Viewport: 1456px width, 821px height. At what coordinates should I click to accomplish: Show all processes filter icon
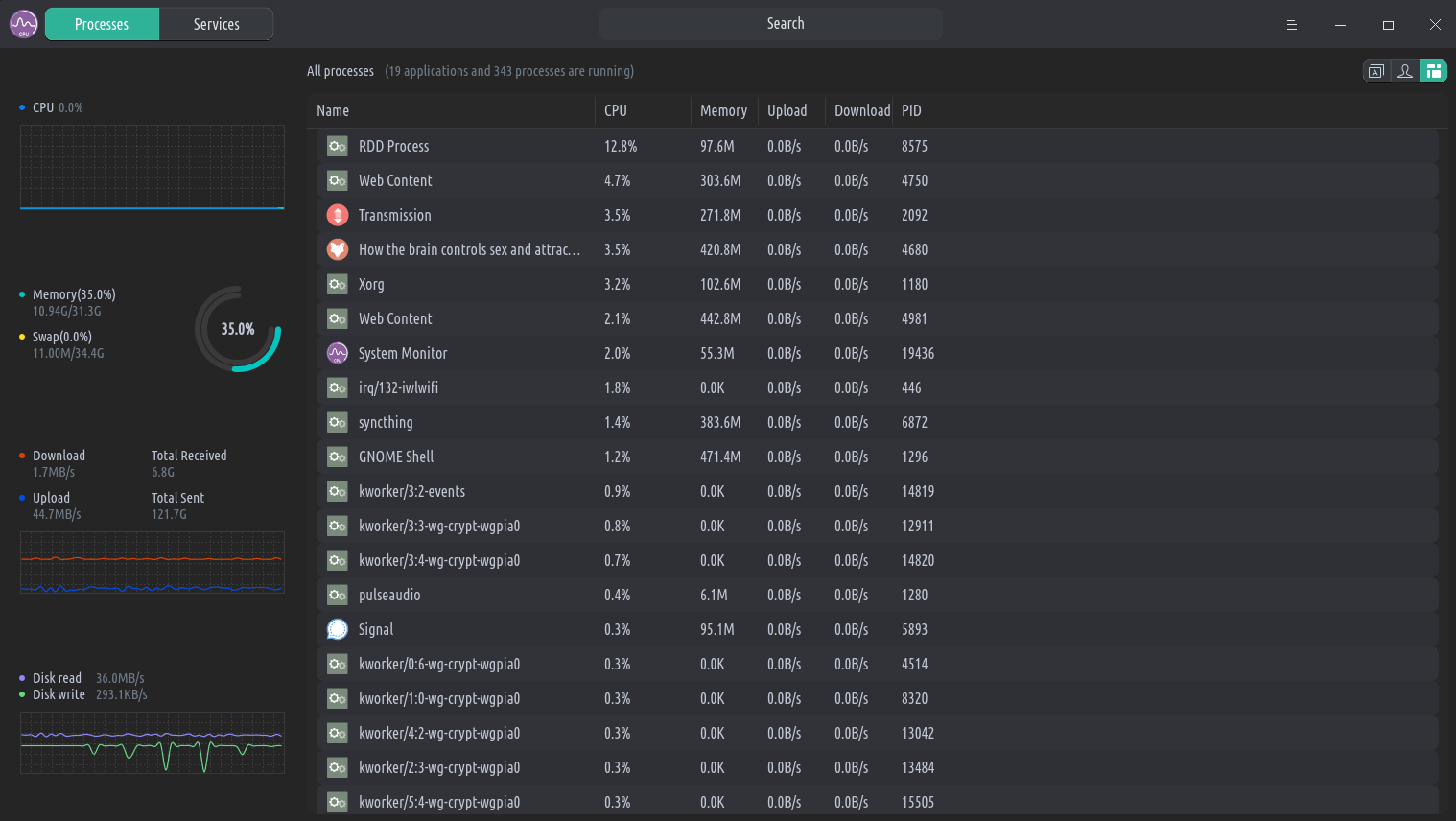point(1433,71)
